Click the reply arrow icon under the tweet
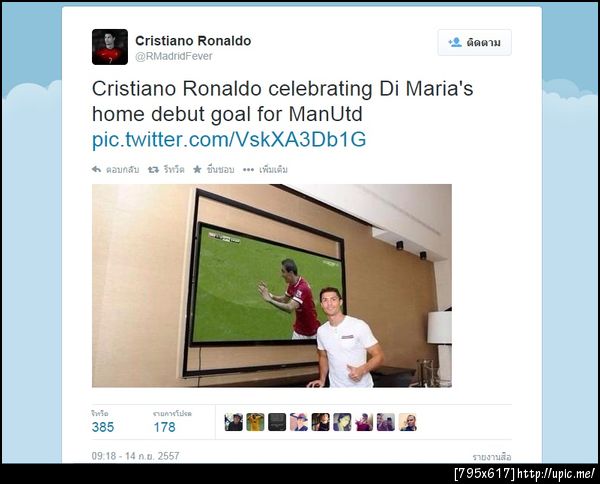Screen dimensions: 600x484 pos(96,169)
